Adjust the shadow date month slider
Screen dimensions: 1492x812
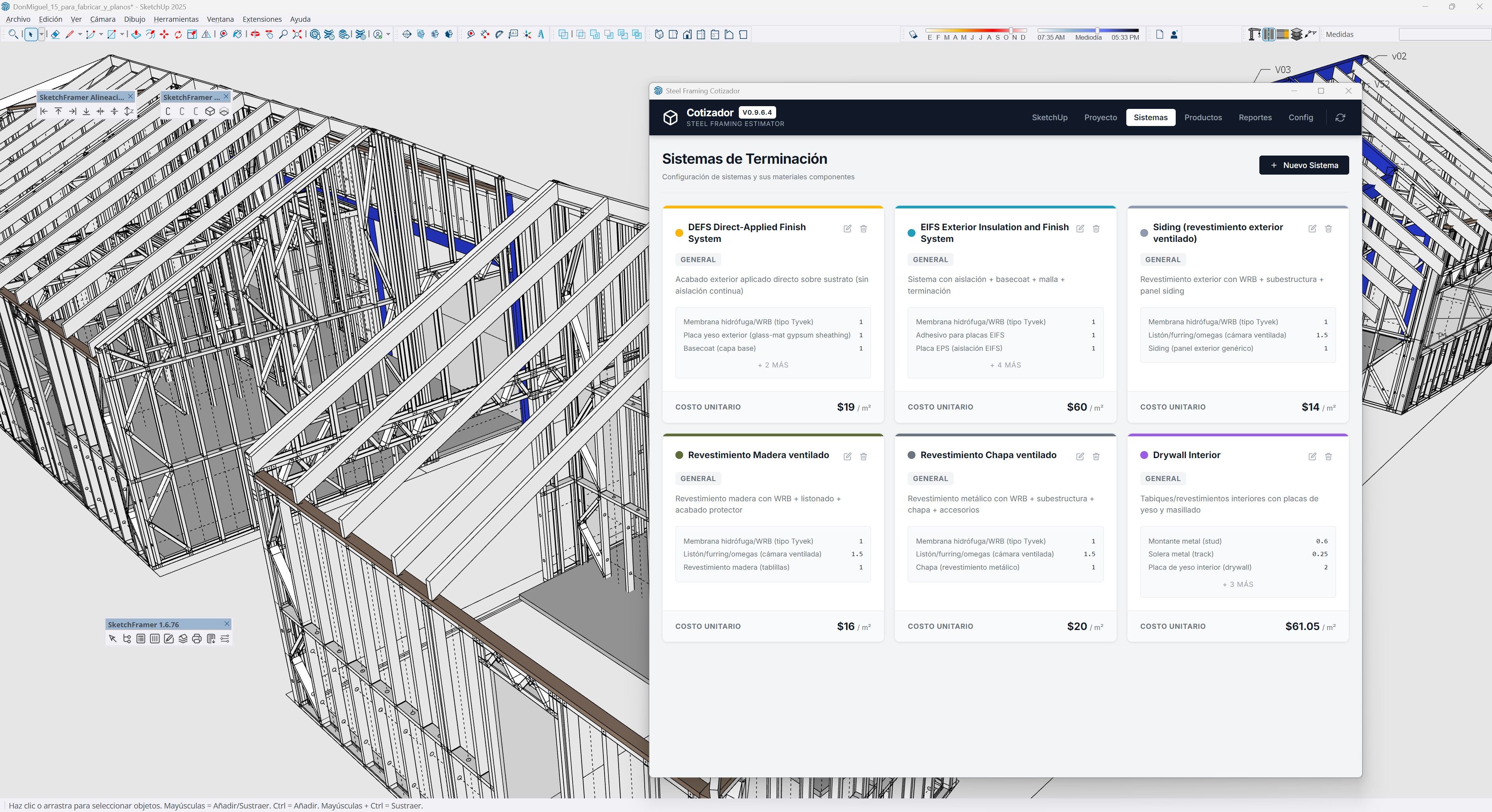coord(1011,30)
